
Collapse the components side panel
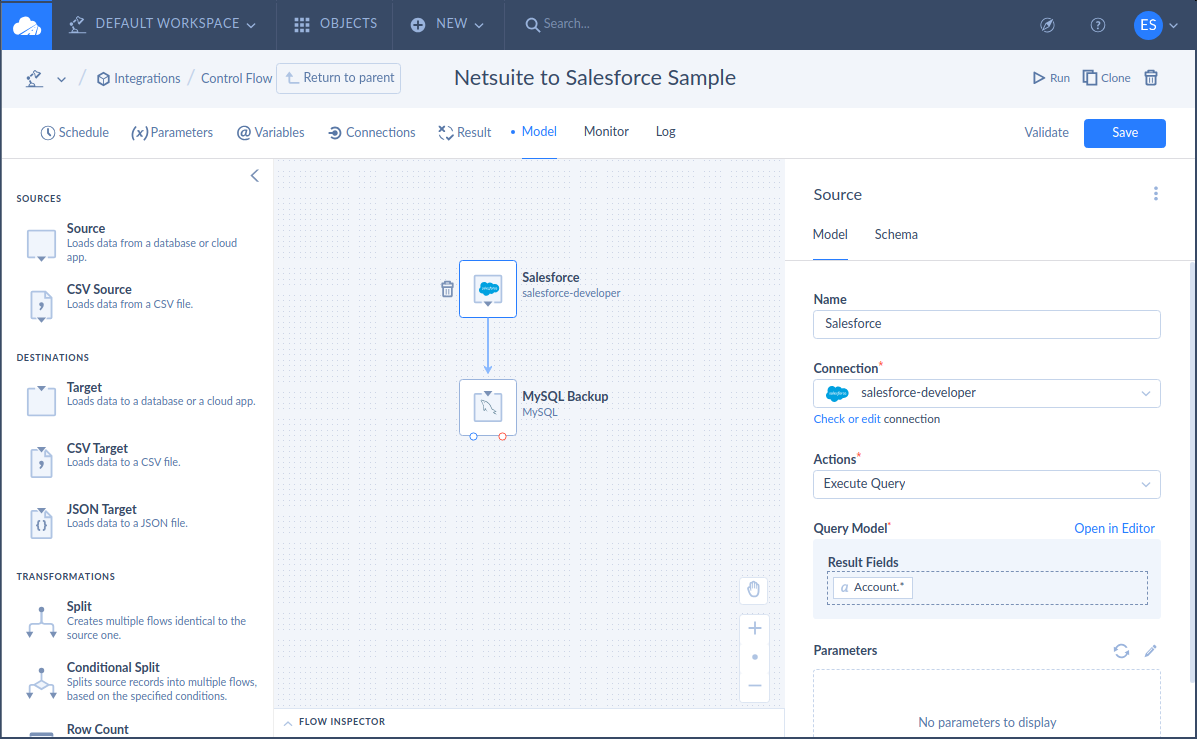pos(255,176)
